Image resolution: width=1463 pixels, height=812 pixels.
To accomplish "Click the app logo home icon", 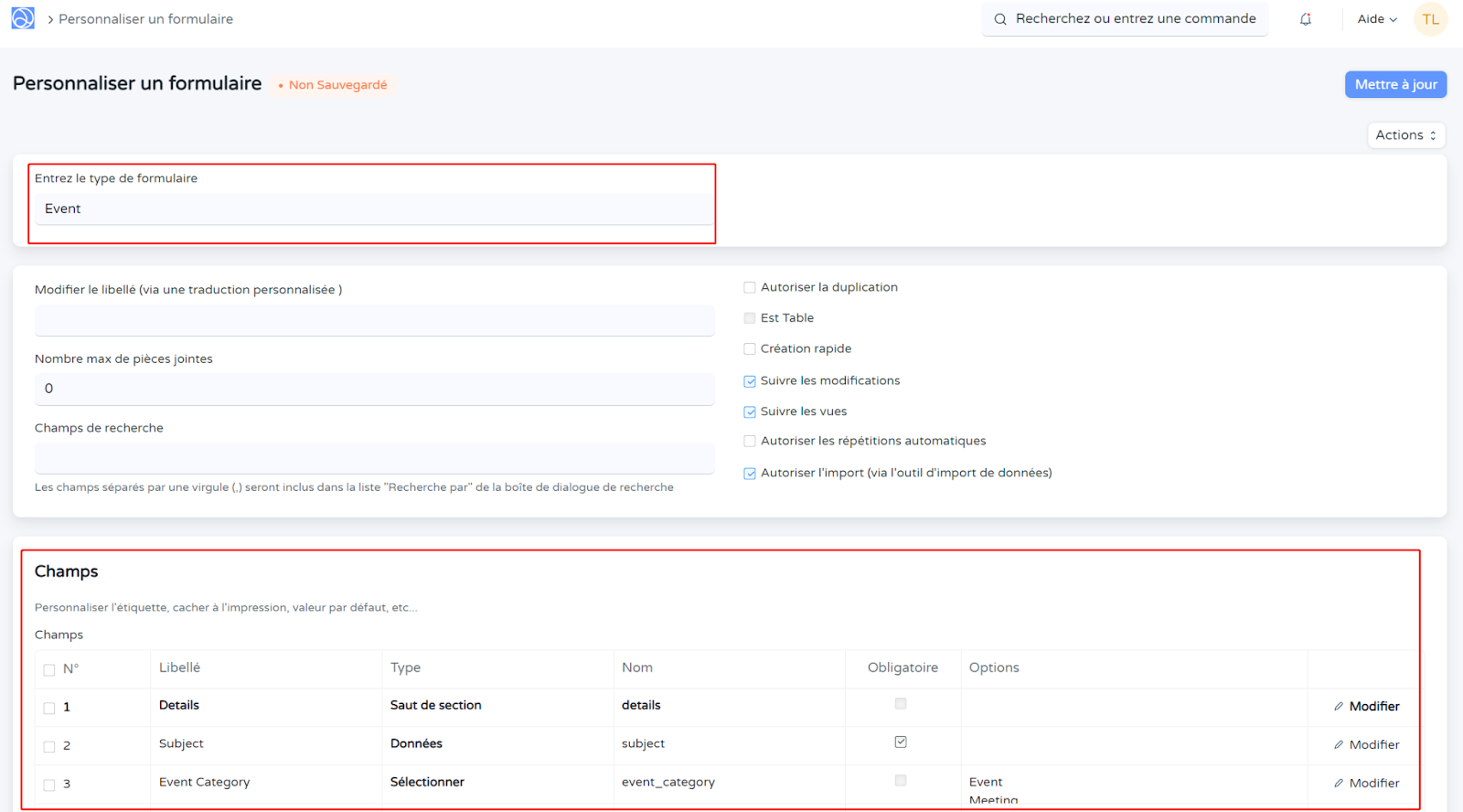I will click(23, 18).
